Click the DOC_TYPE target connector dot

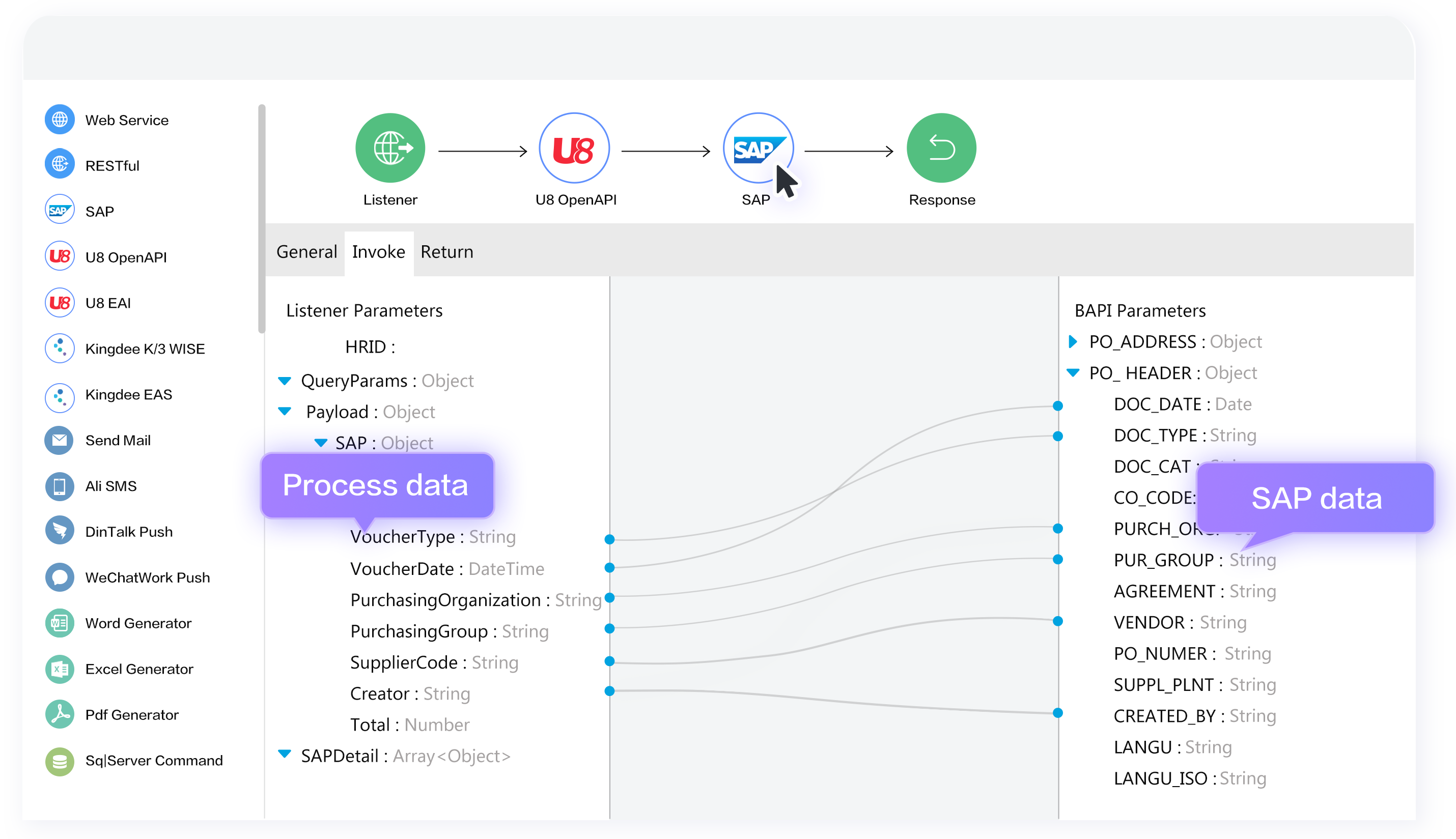(x=1058, y=436)
